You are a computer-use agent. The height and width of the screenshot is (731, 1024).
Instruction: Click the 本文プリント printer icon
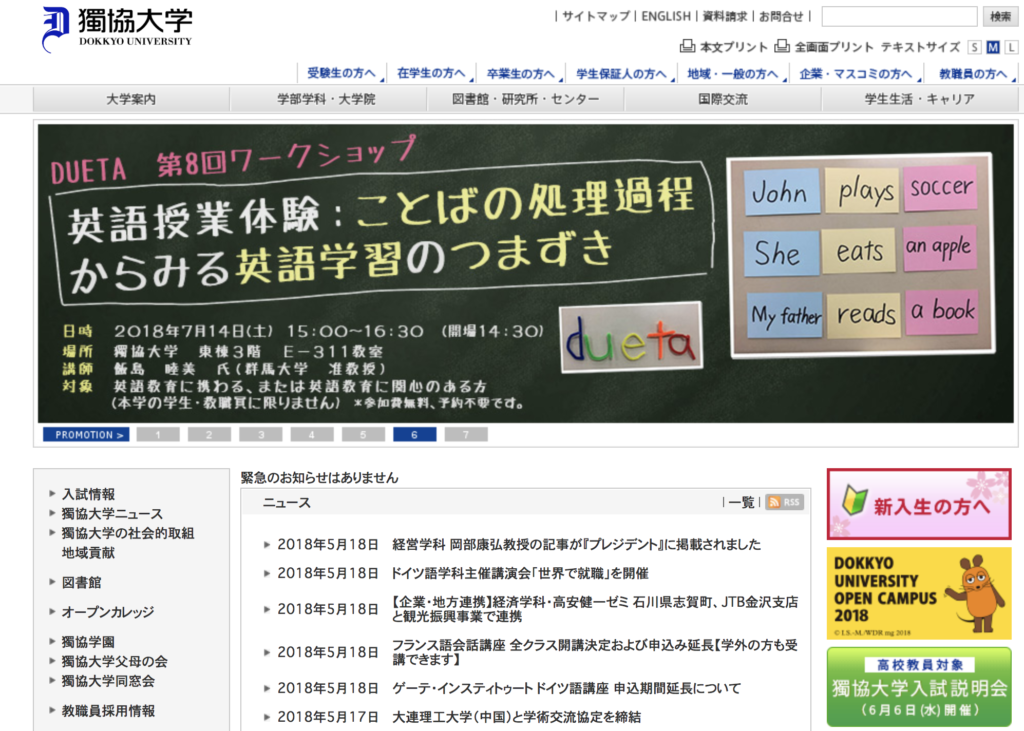(x=687, y=46)
